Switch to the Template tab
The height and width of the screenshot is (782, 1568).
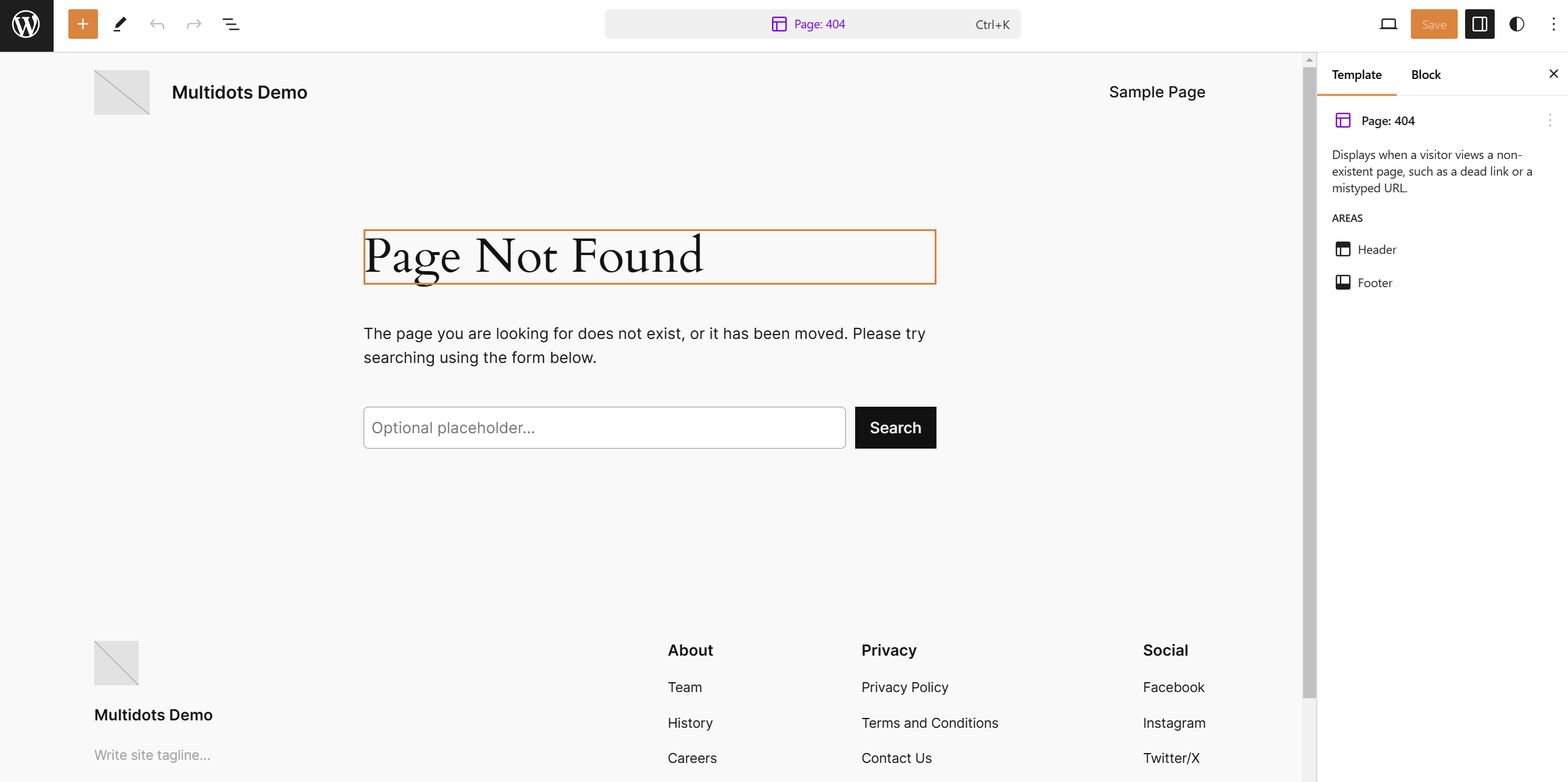(1357, 75)
